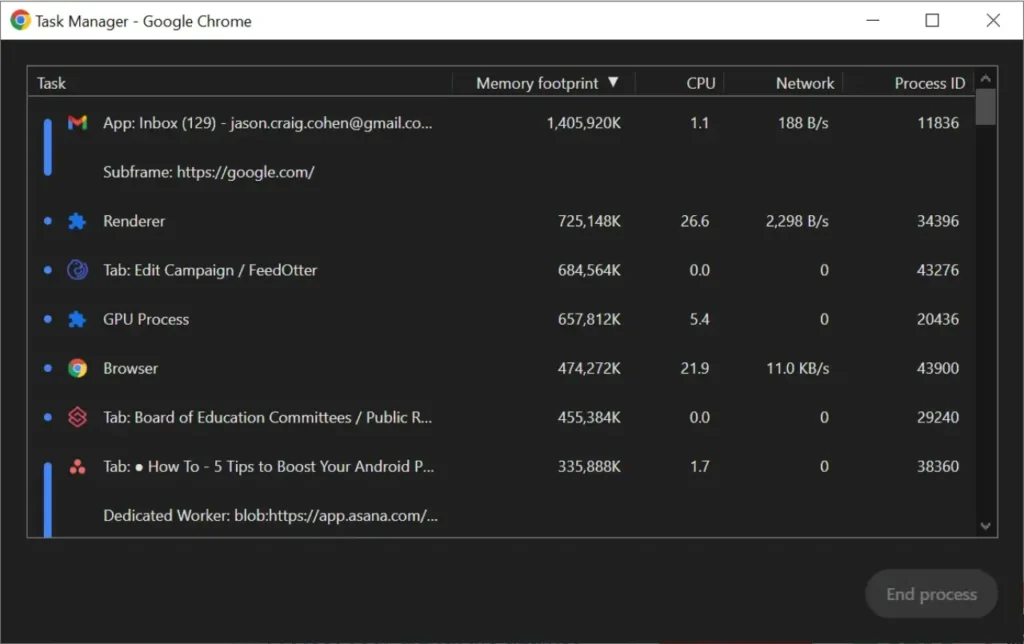Select the How To - 5 Tips tab row

[502, 466]
